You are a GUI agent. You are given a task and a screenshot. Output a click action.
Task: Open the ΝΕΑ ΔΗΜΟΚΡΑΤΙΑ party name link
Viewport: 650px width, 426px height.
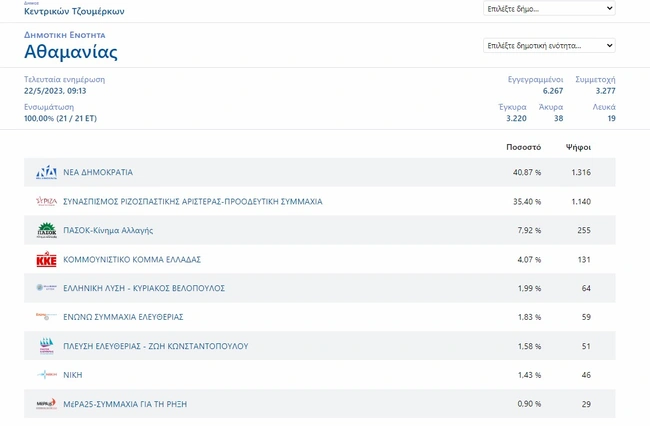coord(98,173)
